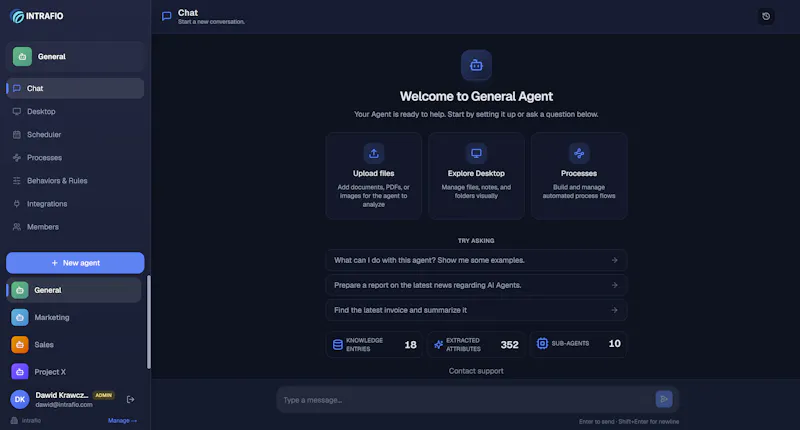Focus the Type a message input
The image size is (800, 430).
[467, 399]
